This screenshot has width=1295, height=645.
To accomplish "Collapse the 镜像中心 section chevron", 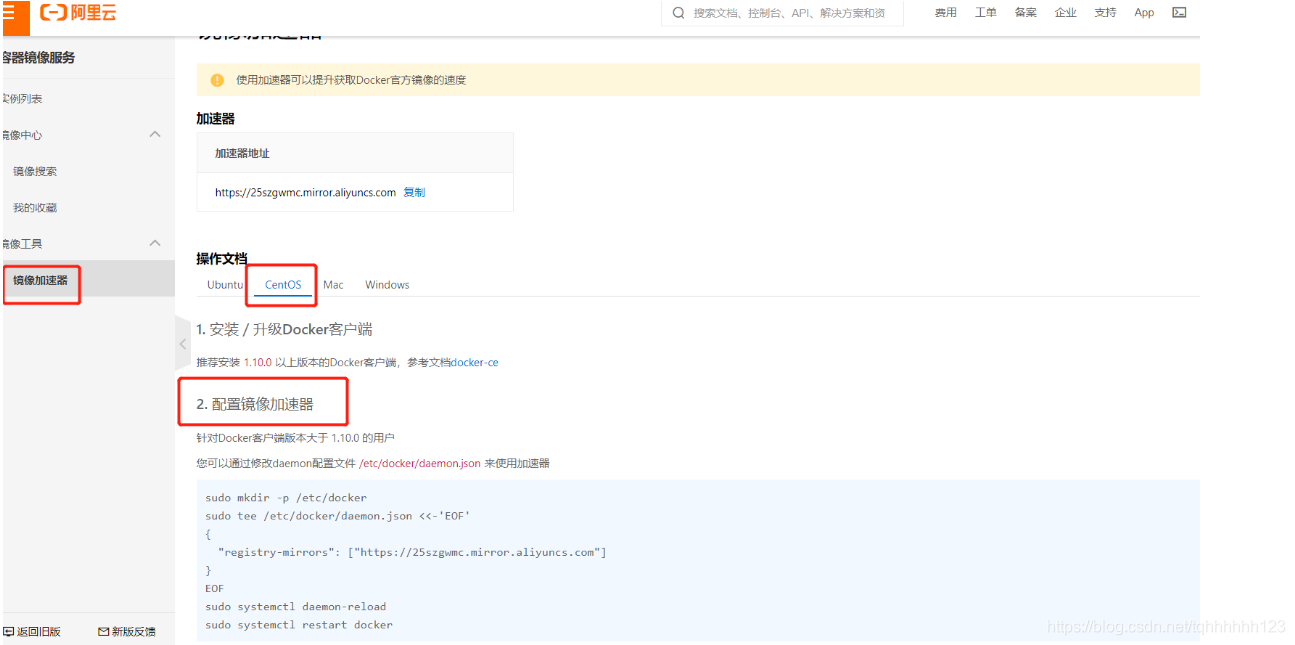I will [155, 134].
